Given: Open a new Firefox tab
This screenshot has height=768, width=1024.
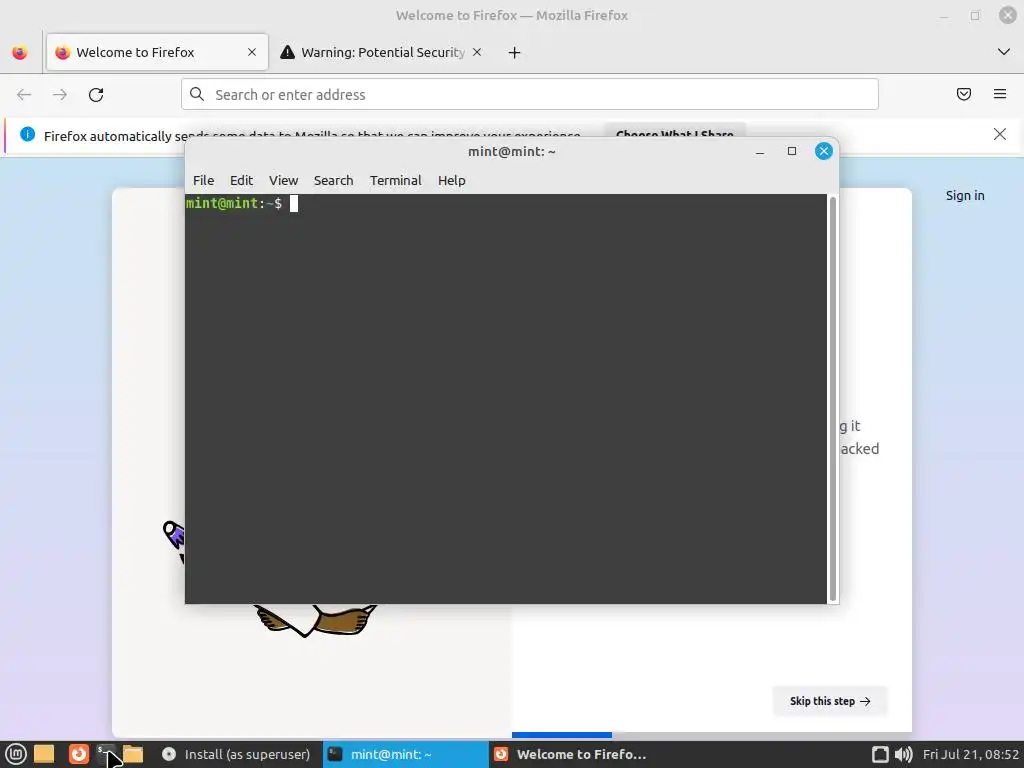Looking at the screenshot, I should coord(514,53).
